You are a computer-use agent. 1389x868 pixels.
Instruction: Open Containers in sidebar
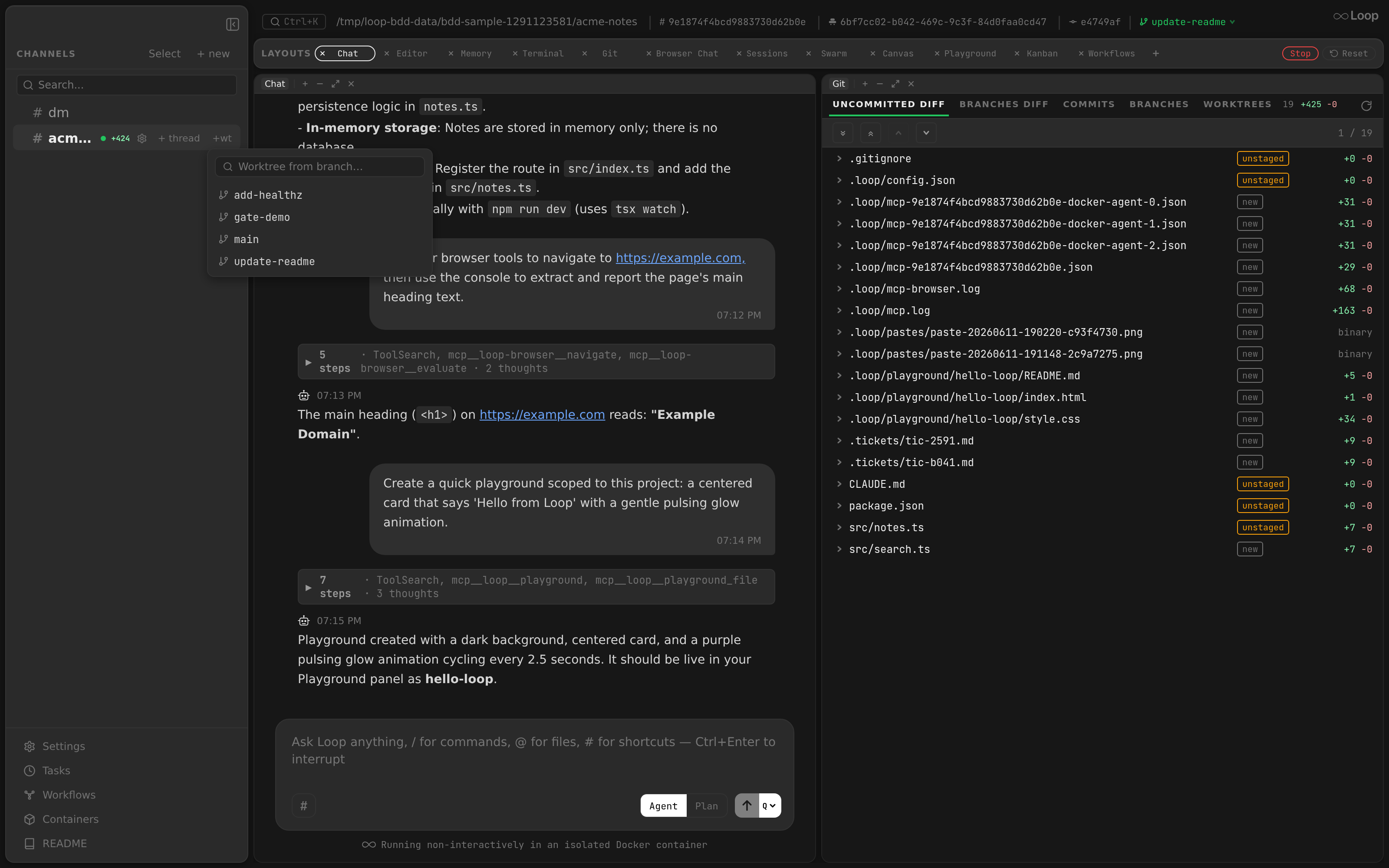(x=61, y=819)
